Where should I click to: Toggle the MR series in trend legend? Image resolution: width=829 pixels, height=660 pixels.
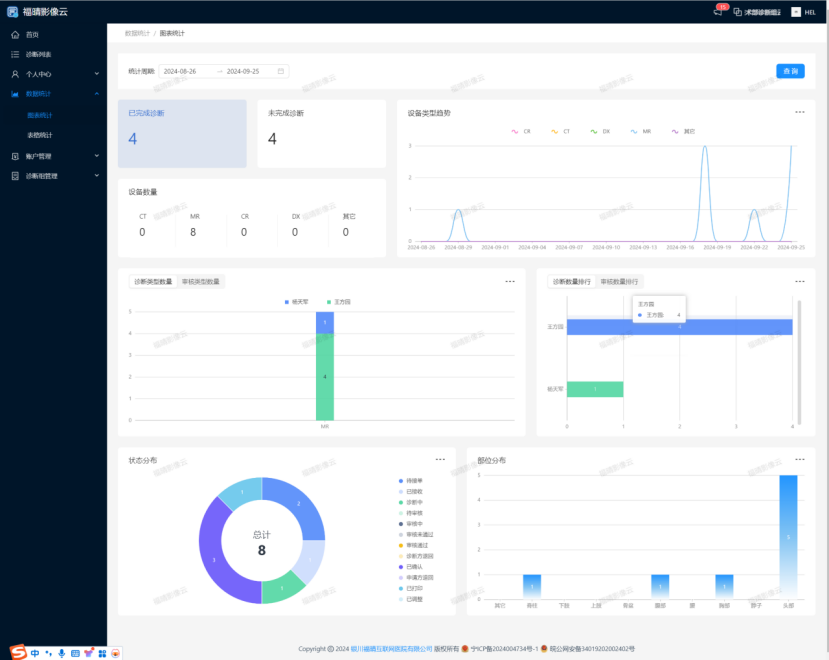pos(641,131)
